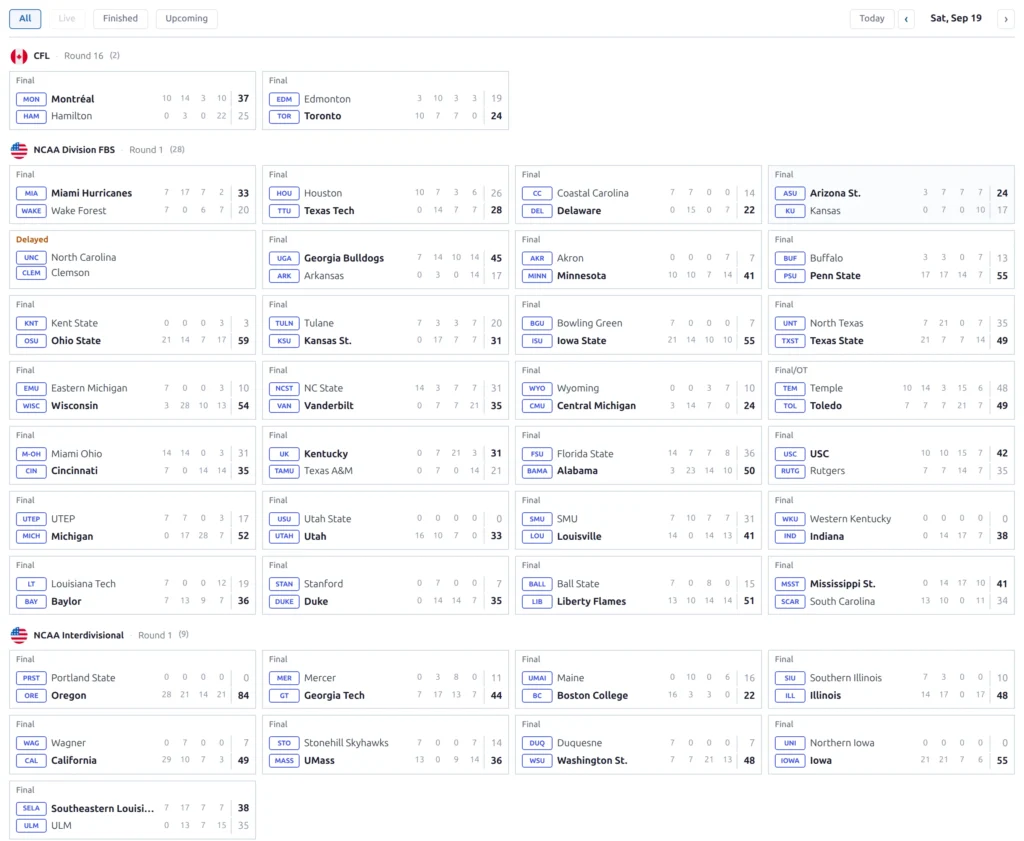Open the CFL league link
Image resolution: width=1024 pixels, height=841 pixels.
point(41,56)
